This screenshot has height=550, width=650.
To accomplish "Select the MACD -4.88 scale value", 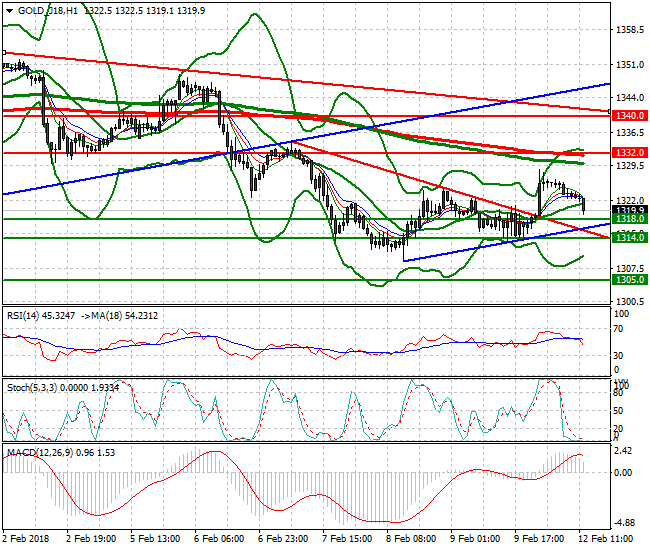I will click(x=624, y=523).
